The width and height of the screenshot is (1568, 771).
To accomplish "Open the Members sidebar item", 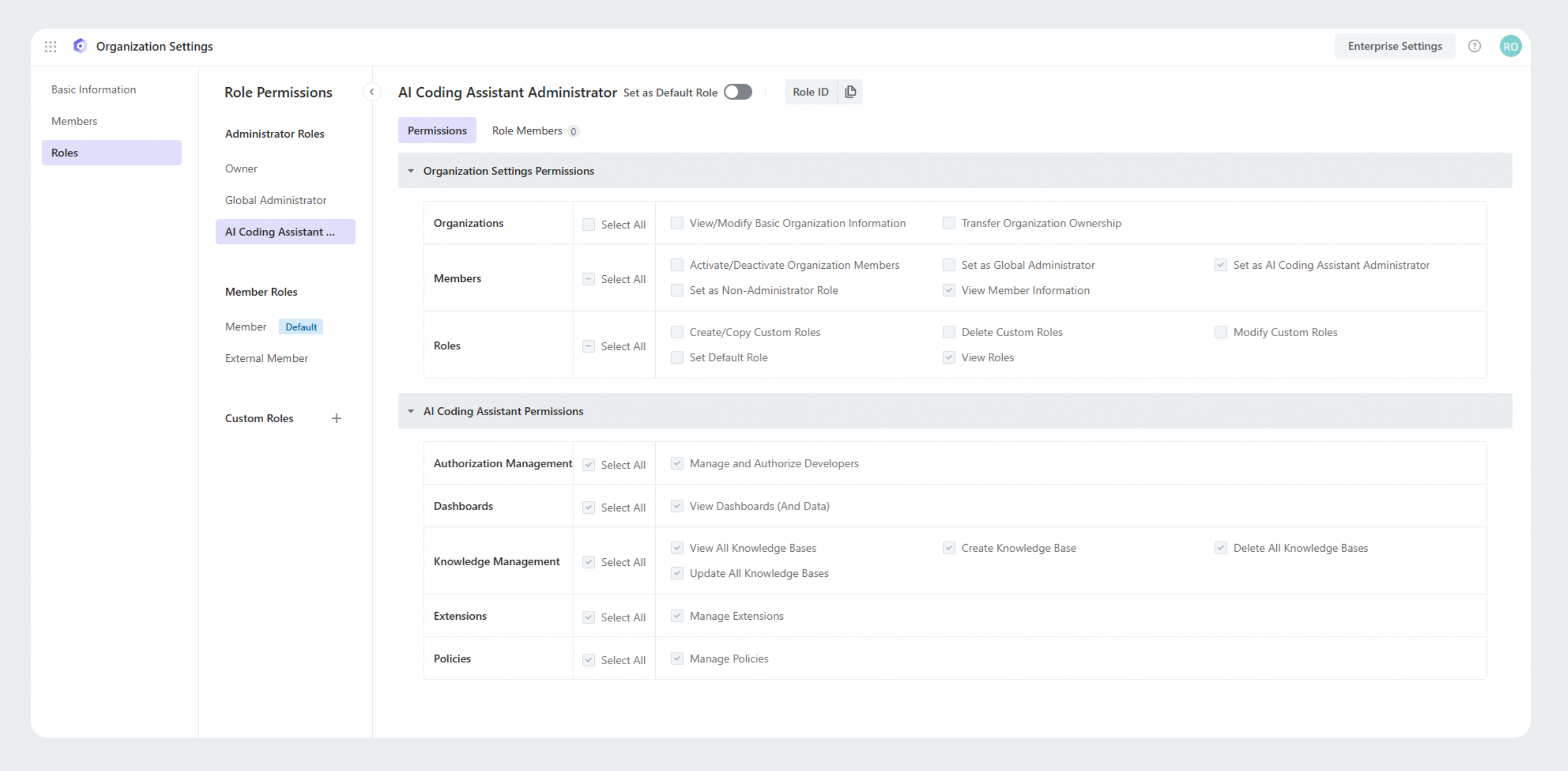I will tap(74, 121).
